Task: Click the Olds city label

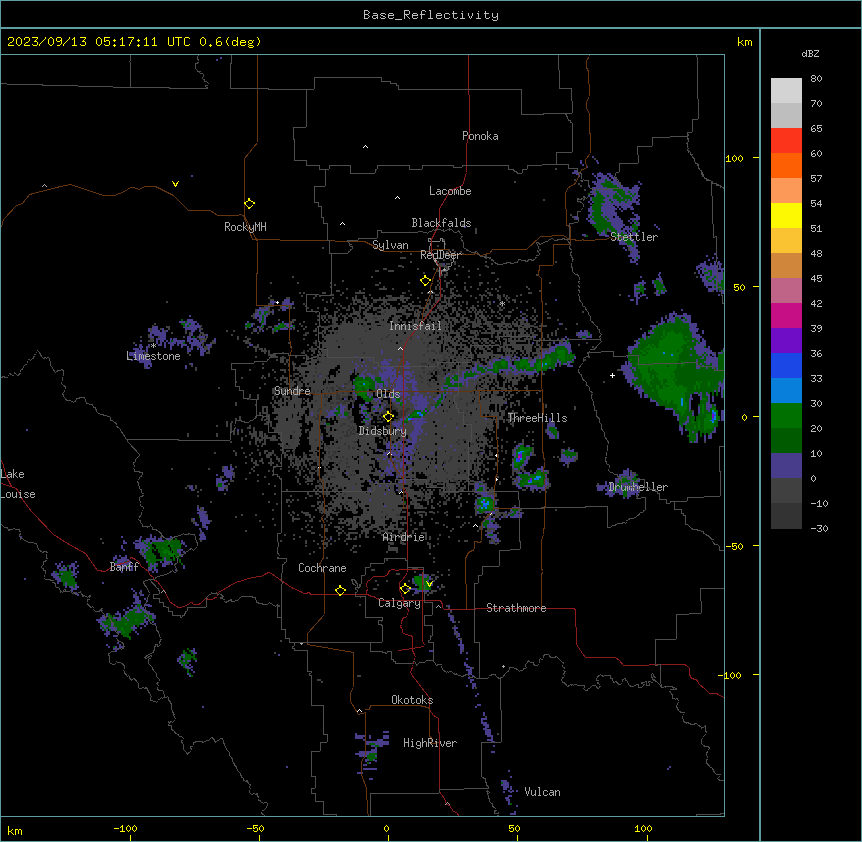Action: coord(388,394)
